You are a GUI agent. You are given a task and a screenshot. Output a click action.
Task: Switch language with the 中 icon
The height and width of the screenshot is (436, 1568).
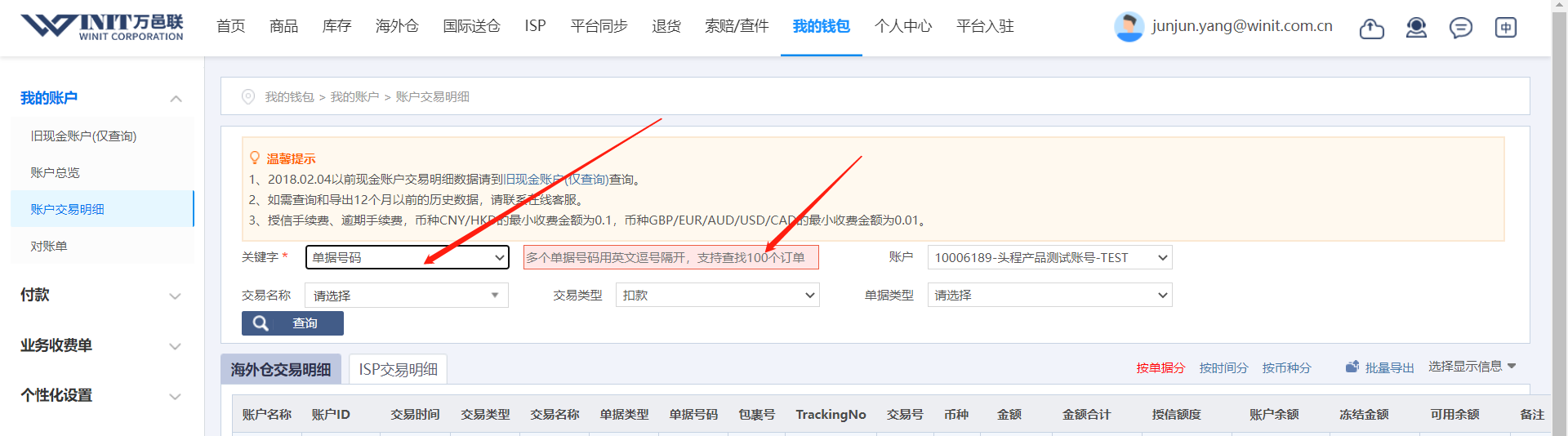(x=1505, y=28)
